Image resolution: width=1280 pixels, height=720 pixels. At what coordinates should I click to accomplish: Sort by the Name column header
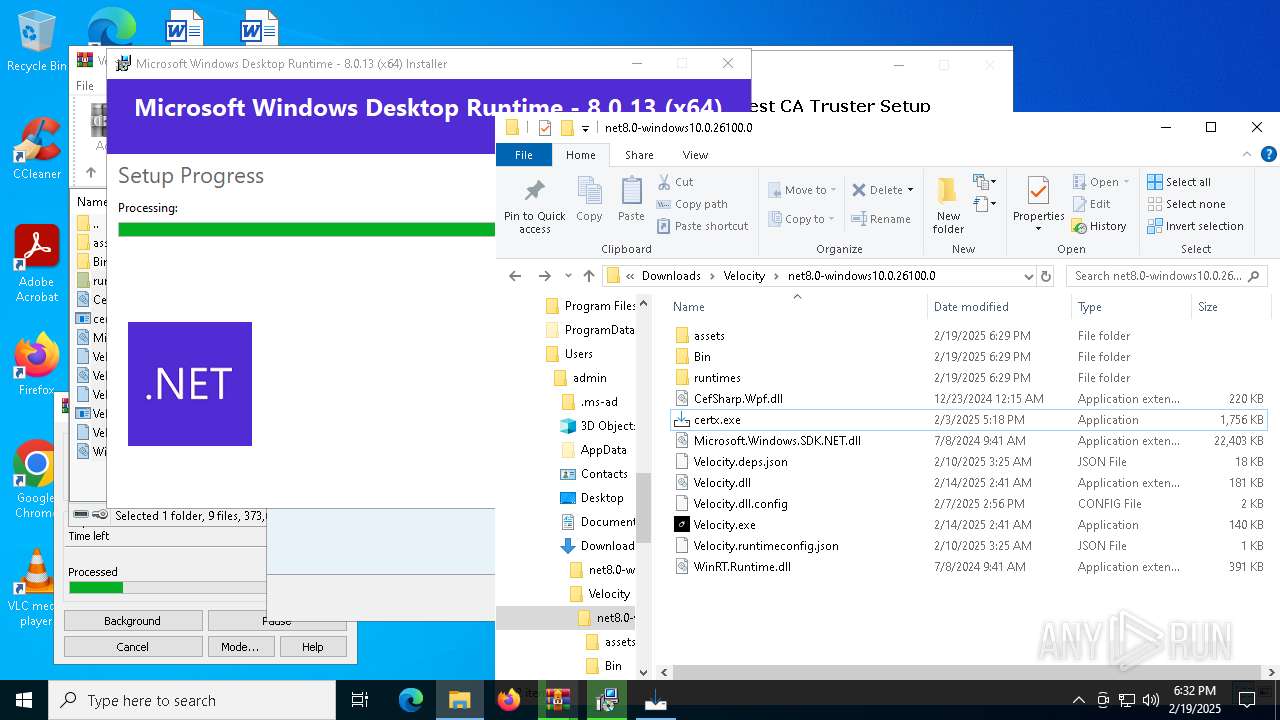796,307
